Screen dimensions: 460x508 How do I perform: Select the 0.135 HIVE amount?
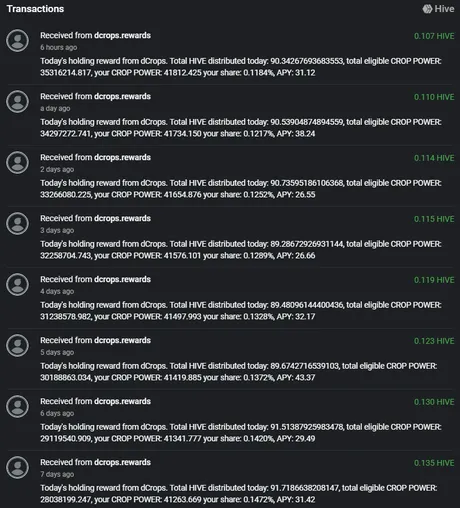[434, 463]
